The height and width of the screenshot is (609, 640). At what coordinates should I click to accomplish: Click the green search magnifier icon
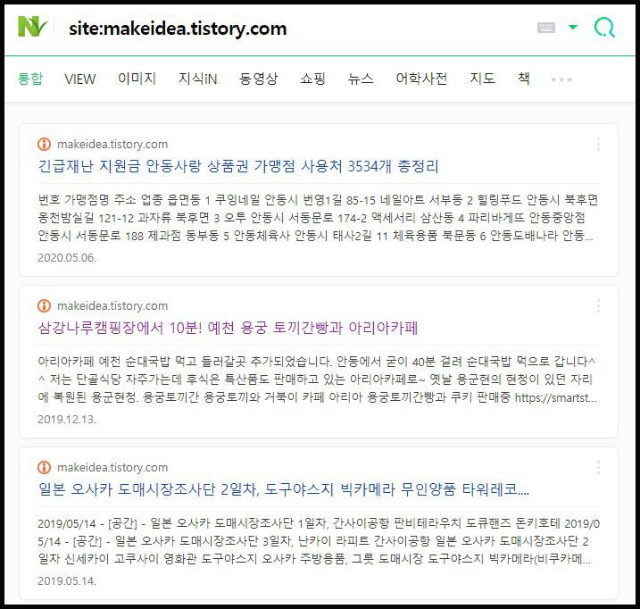[x=604, y=27]
